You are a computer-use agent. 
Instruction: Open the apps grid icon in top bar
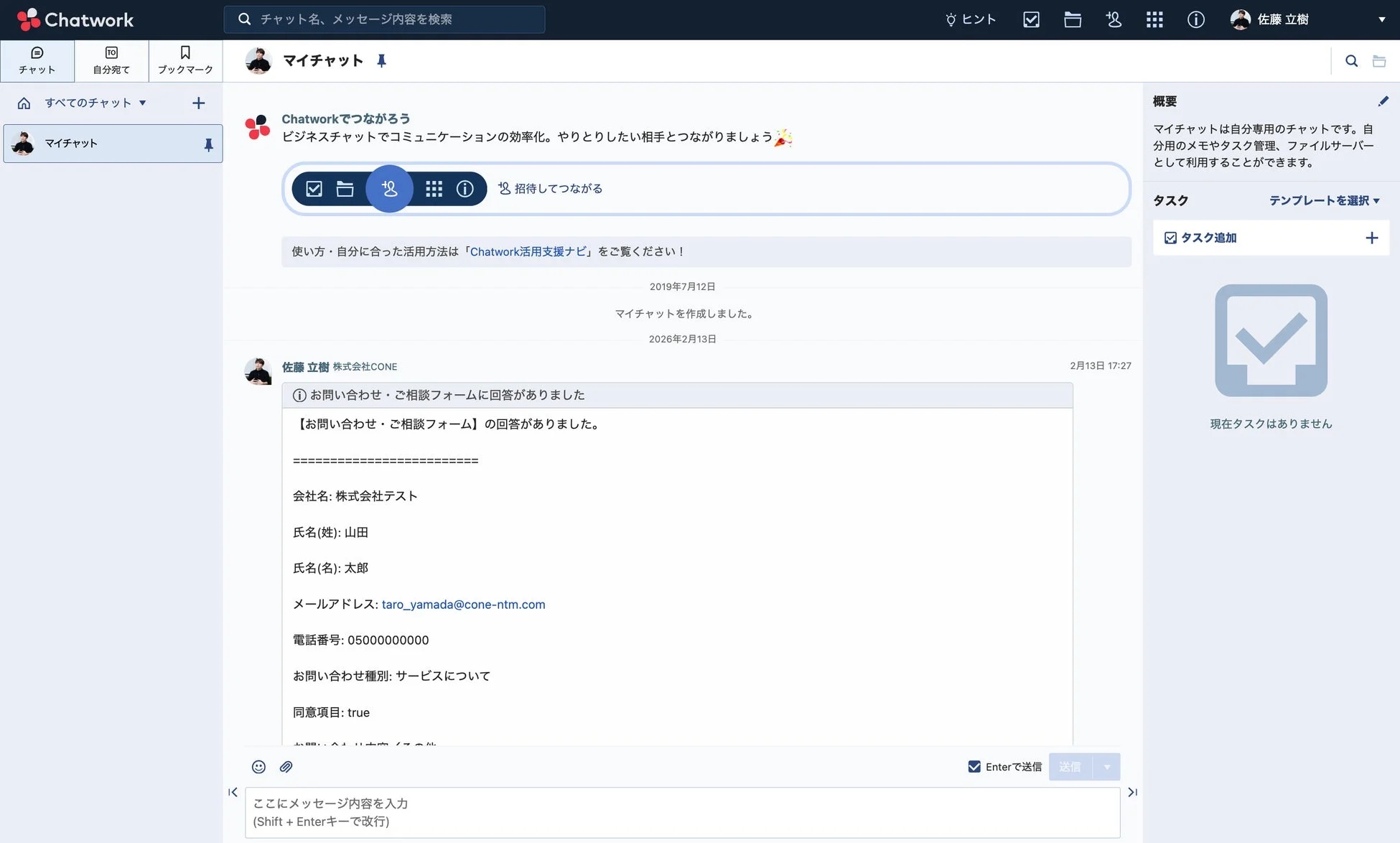pos(1154,19)
